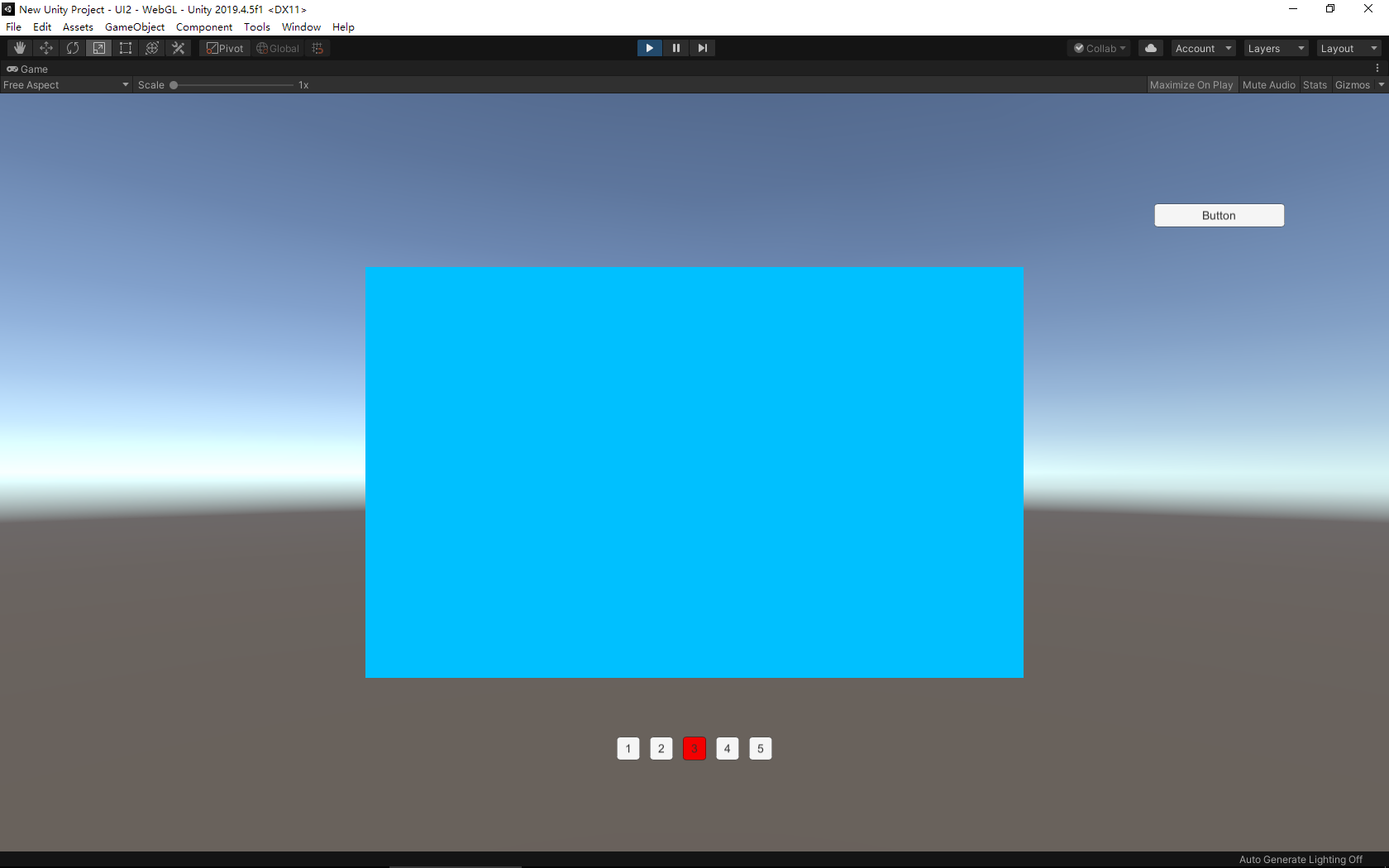Viewport: 1389px width, 868px height.
Task: Click the cloud services icon
Action: pos(1150,48)
